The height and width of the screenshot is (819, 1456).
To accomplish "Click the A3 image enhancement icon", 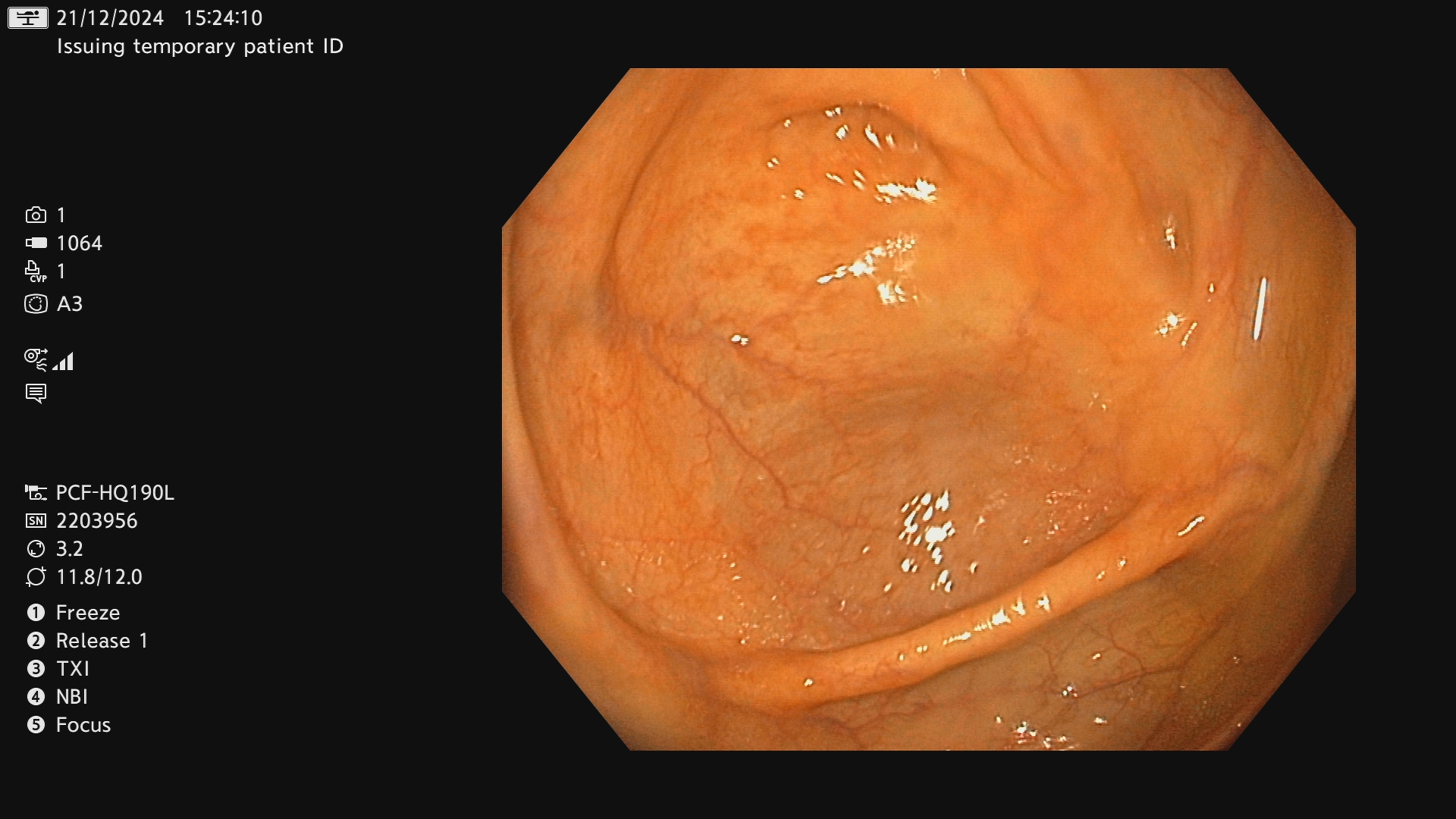I will tap(36, 304).
